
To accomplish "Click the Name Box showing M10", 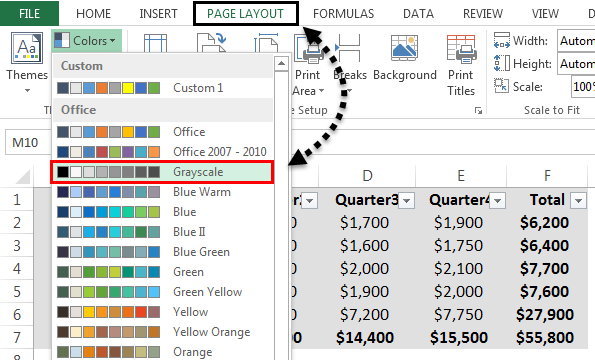I will point(28,143).
